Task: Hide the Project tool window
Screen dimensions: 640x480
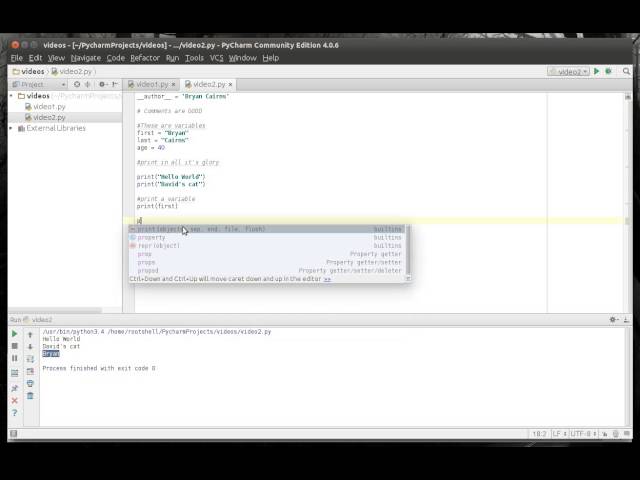Action: tap(115, 84)
